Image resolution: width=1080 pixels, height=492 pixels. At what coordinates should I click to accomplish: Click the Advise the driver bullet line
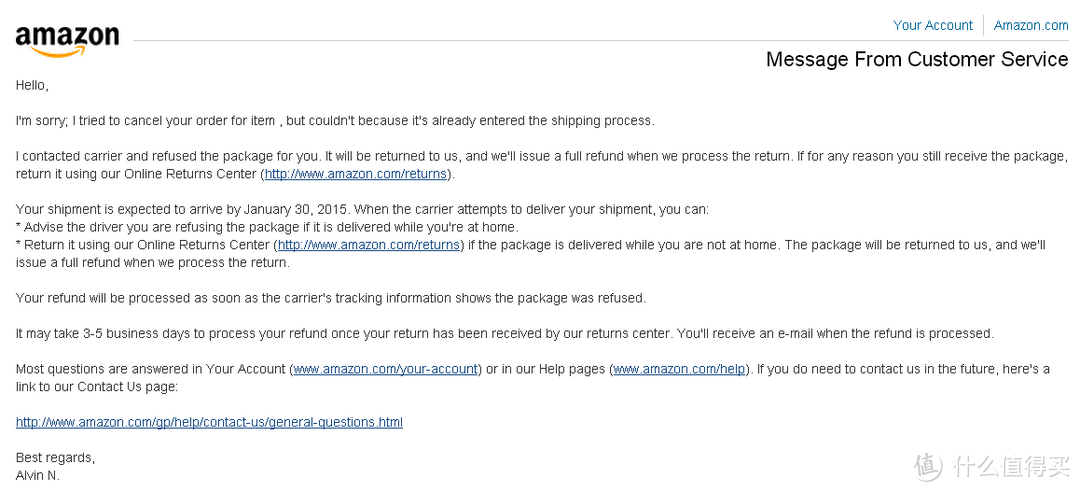click(x=267, y=227)
